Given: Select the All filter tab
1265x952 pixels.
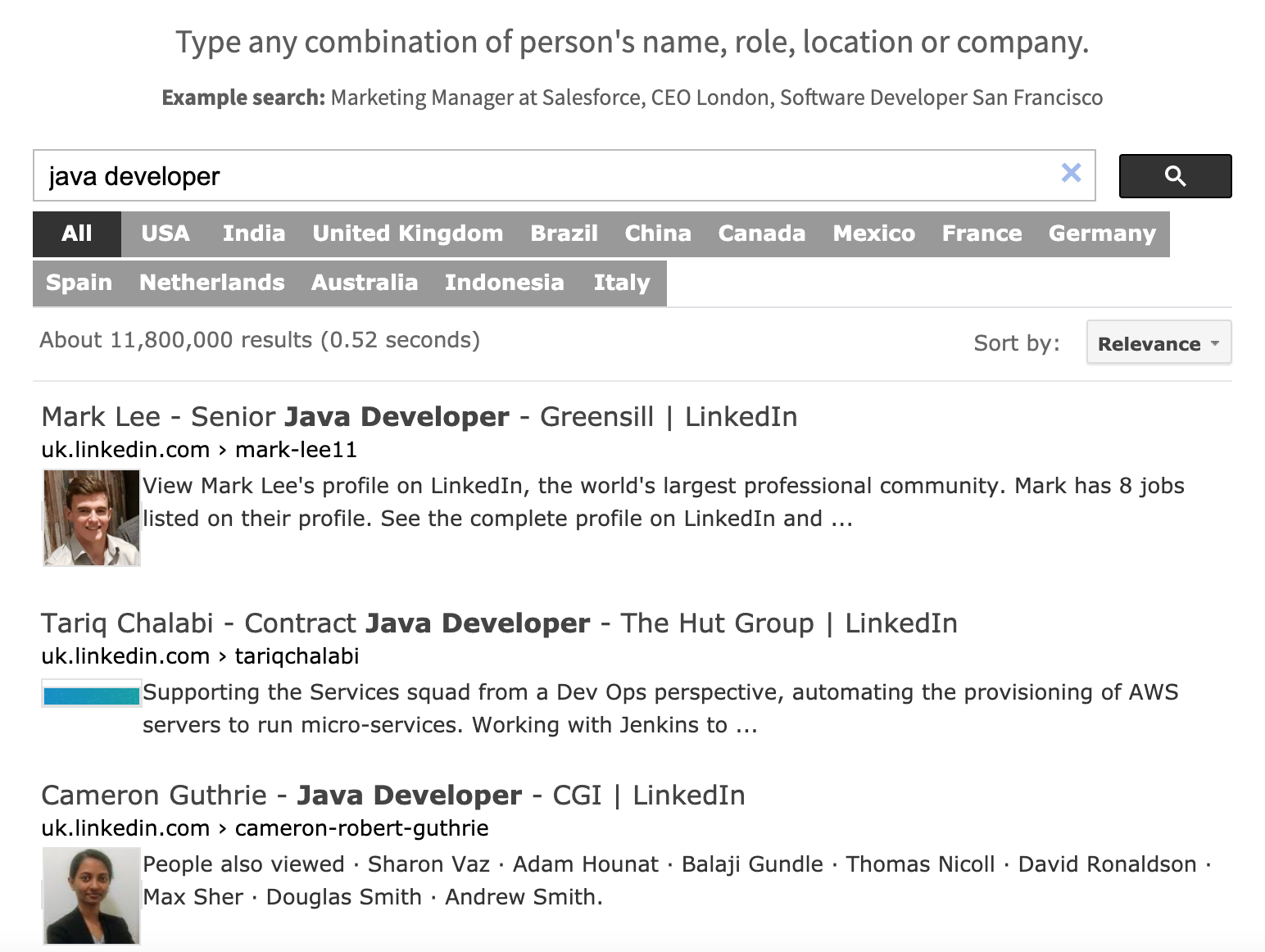Looking at the screenshot, I should (x=76, y=233).
